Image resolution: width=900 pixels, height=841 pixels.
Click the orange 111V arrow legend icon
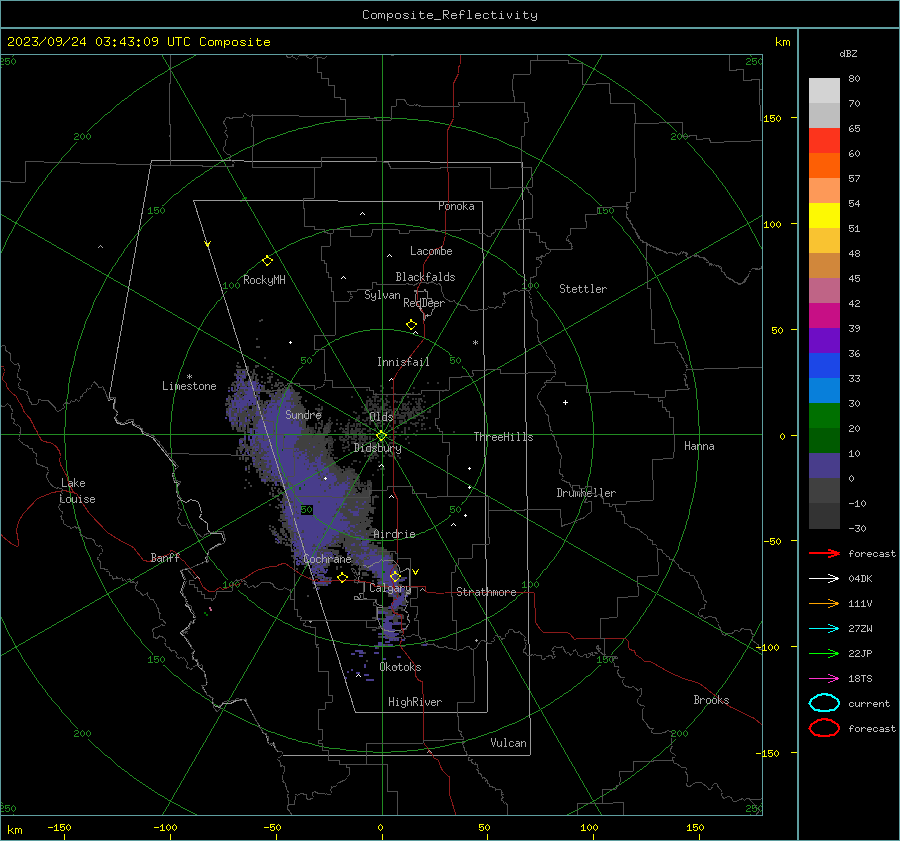pyautogui.click(x=824, y=603)
